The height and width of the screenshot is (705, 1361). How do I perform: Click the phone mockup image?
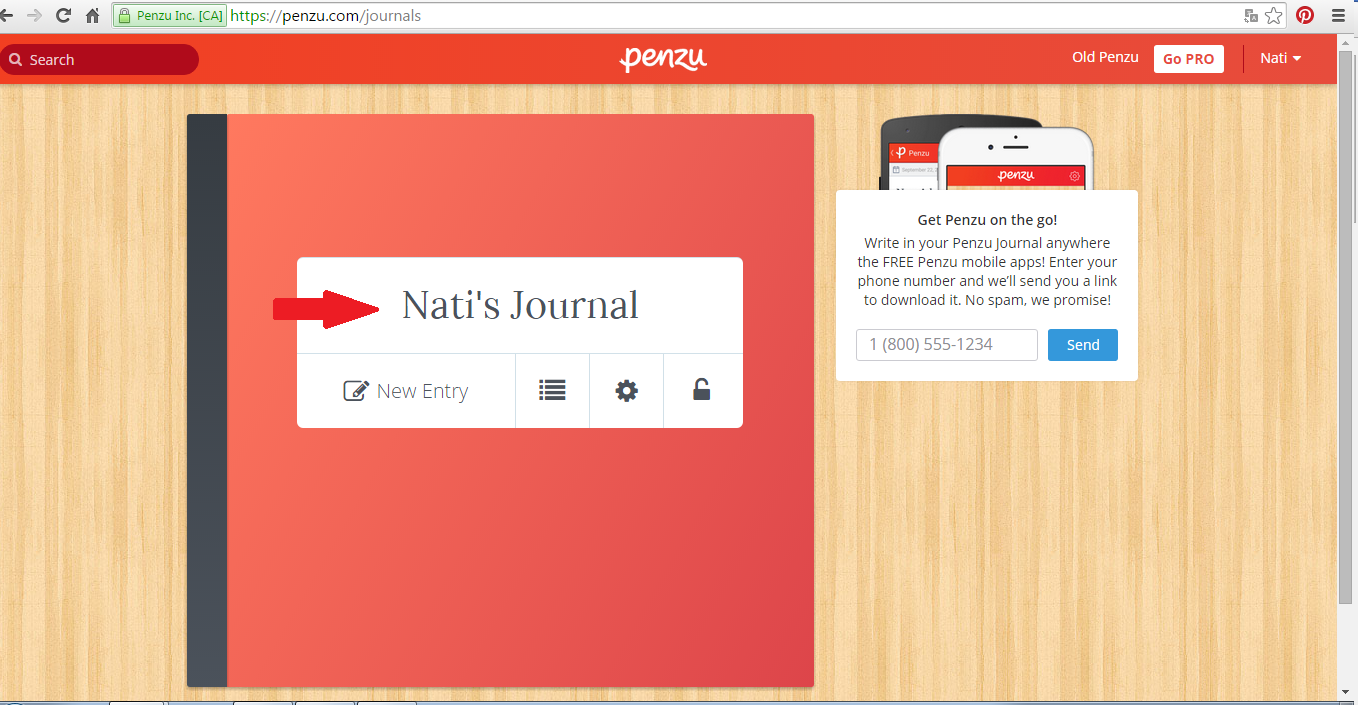click(x=986, y=153)
